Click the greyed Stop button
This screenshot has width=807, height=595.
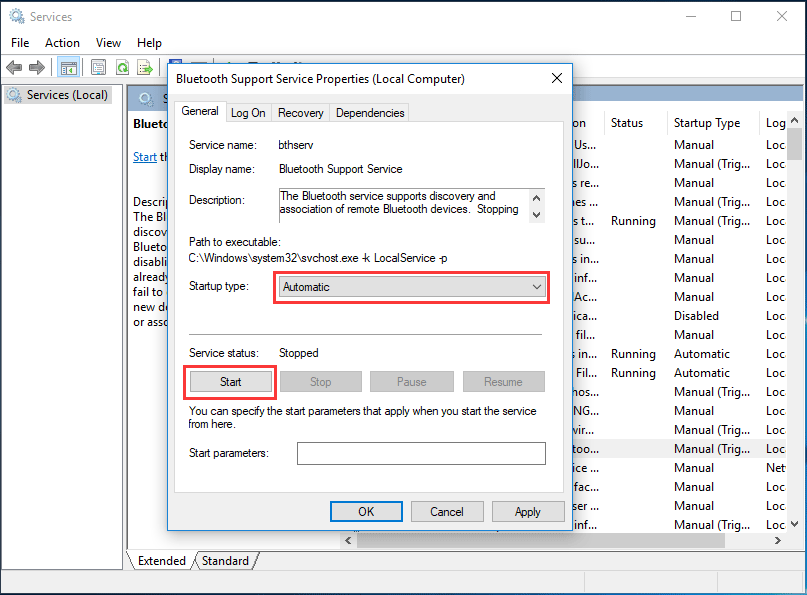[321, 382]
